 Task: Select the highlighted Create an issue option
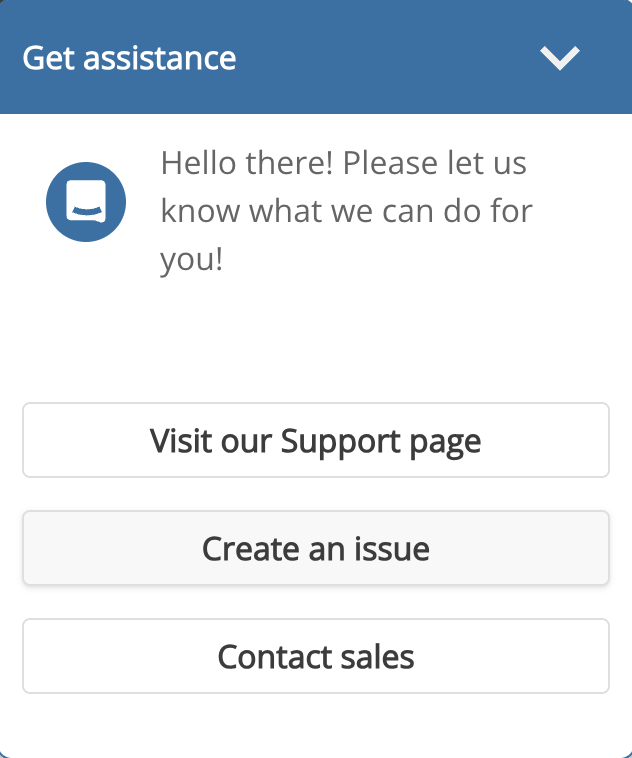[316, 548]
